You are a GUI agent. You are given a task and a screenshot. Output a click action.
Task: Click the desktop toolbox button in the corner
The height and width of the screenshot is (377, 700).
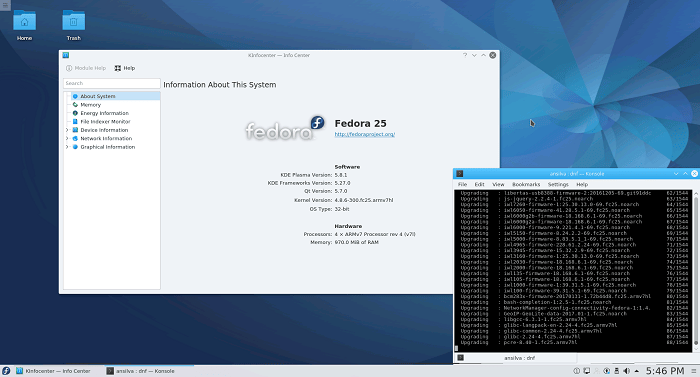click(5, 5)
